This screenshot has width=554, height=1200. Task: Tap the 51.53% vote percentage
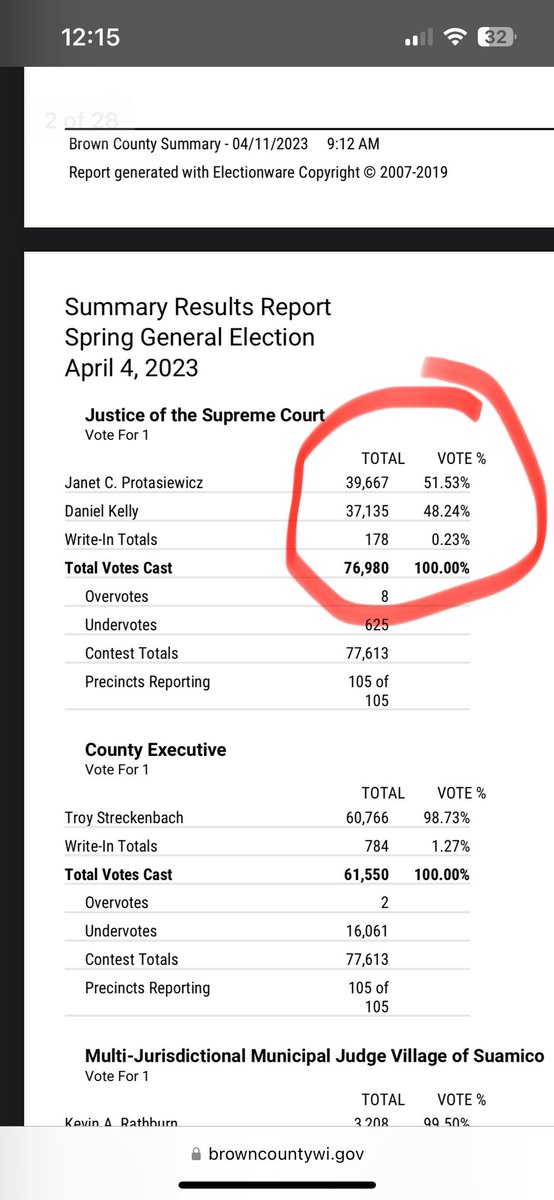(447, 483)
